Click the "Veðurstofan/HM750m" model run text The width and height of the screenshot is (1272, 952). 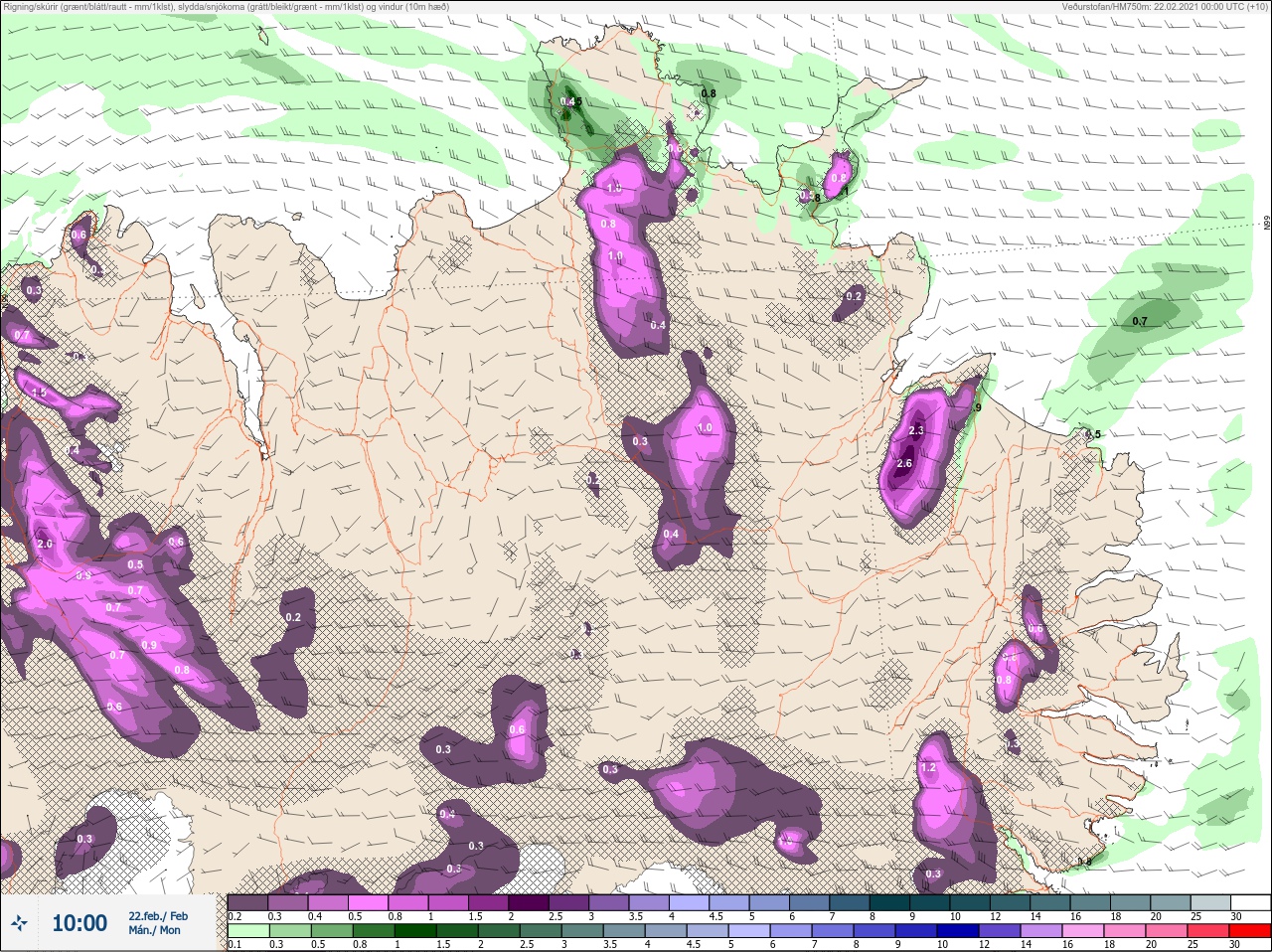point(1165,7)
